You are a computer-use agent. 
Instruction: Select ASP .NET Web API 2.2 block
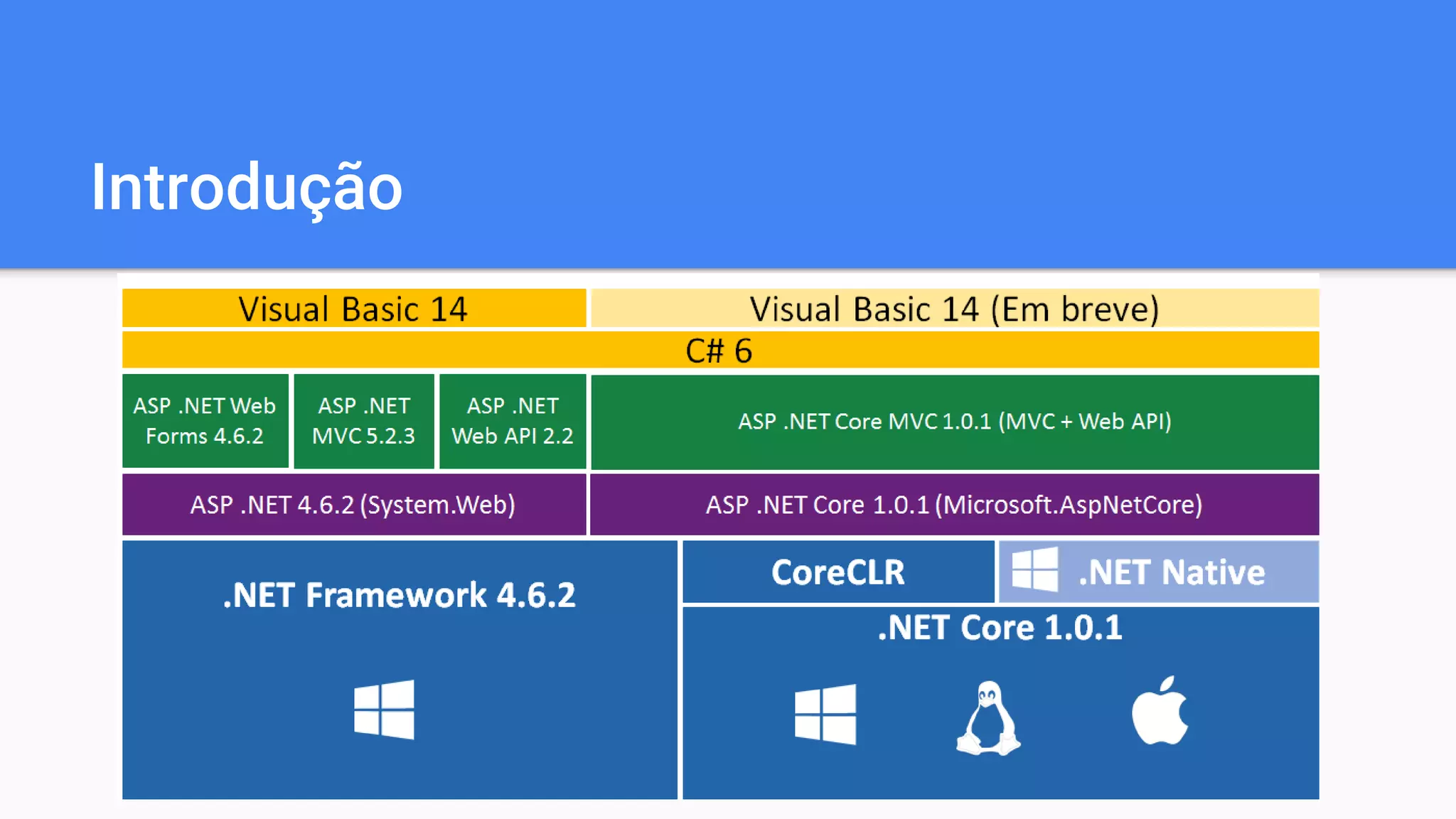(x=513, y=421)
